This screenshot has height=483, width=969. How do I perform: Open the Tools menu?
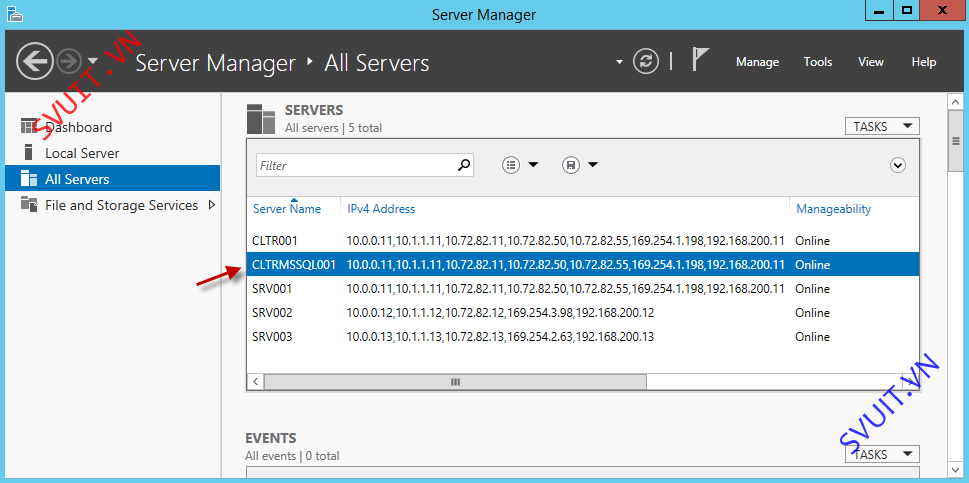click(x=818, y=62)
